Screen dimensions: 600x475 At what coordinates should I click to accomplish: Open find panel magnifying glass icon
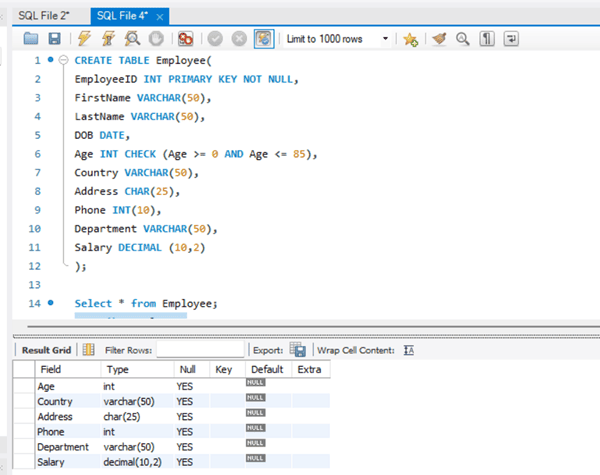[463, 39]
